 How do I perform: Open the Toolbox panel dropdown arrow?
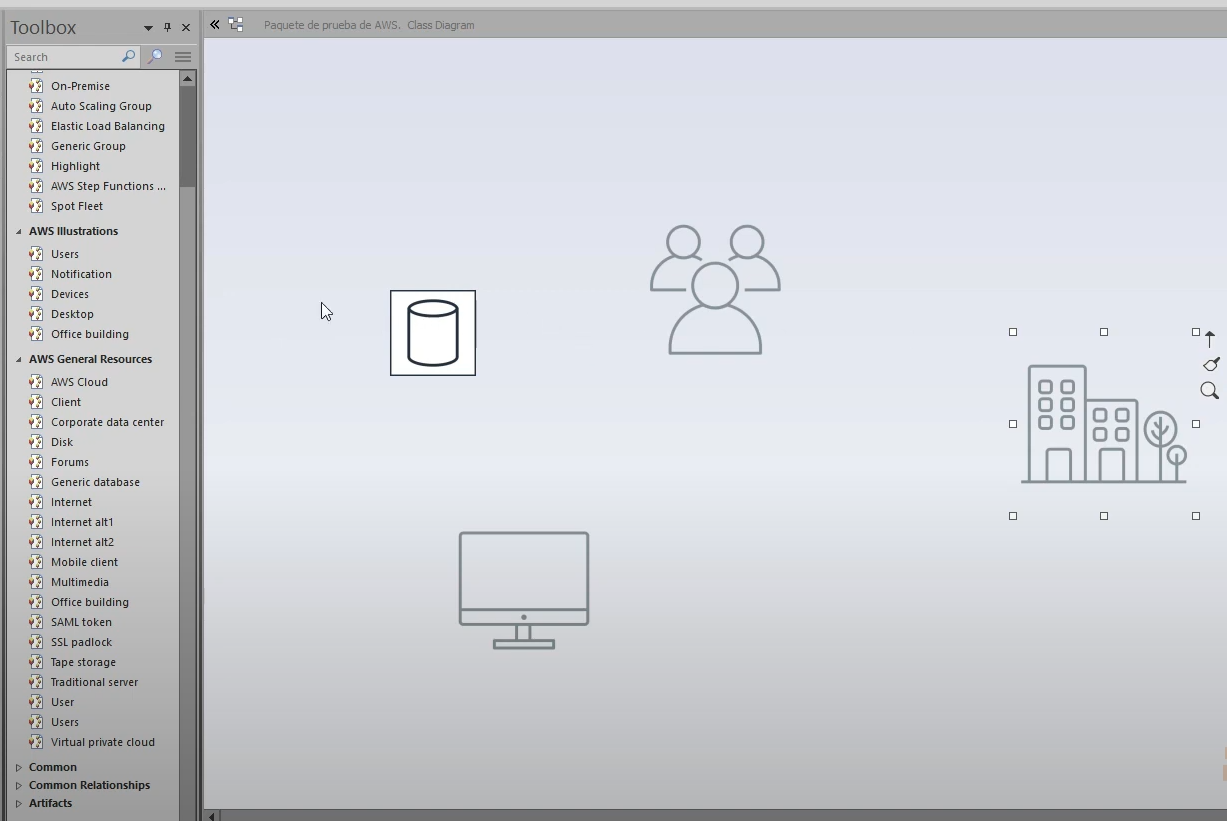coord(148,28)
